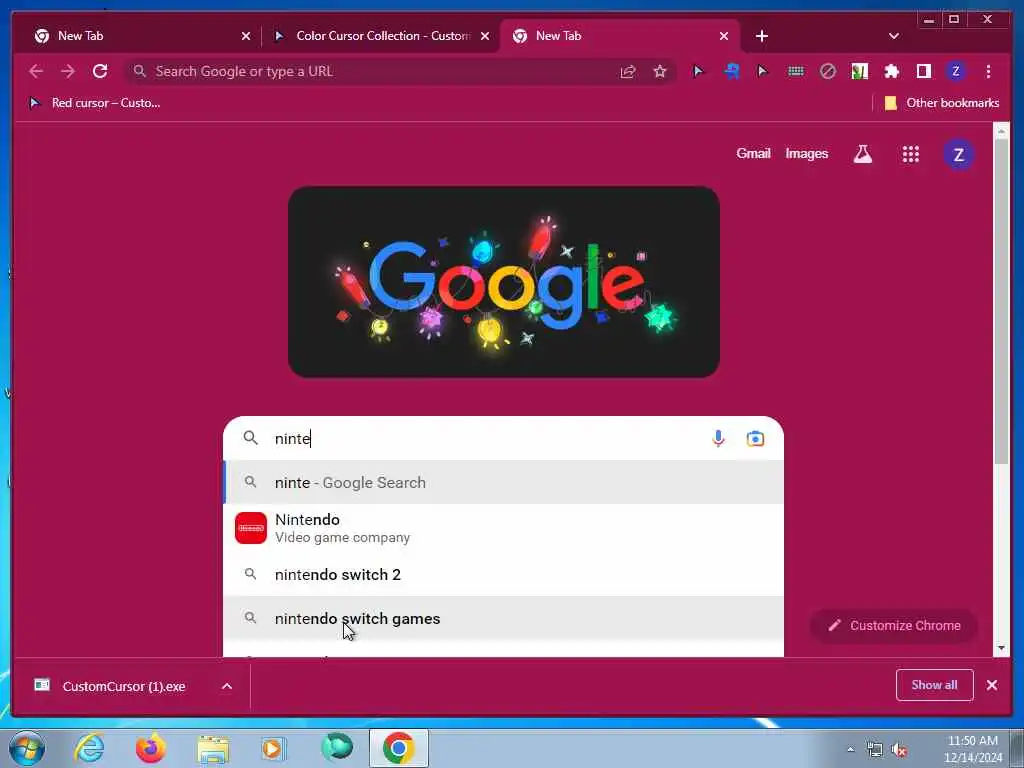
Task: Open the keyboard extension icon
Action: (795, 71)
